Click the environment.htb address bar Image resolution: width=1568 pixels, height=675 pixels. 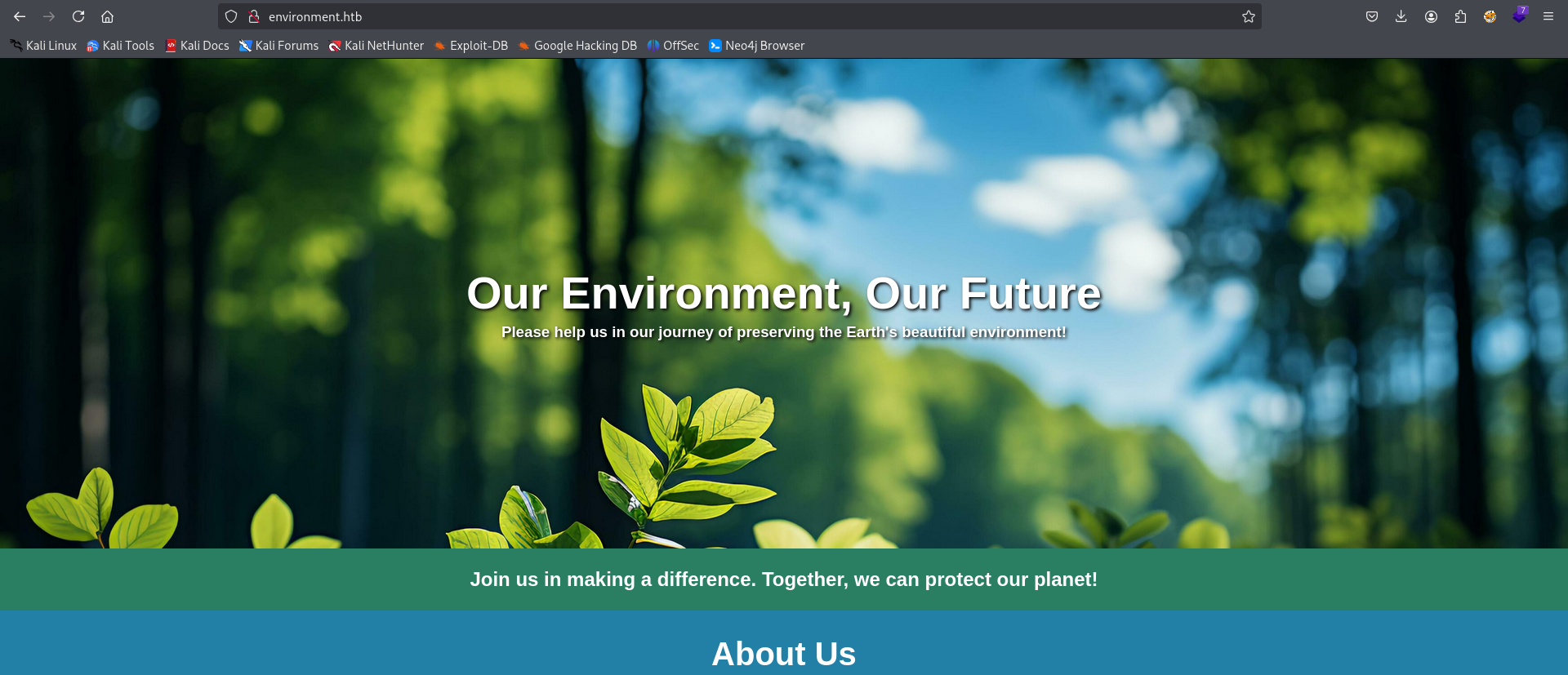click(735, 16)
